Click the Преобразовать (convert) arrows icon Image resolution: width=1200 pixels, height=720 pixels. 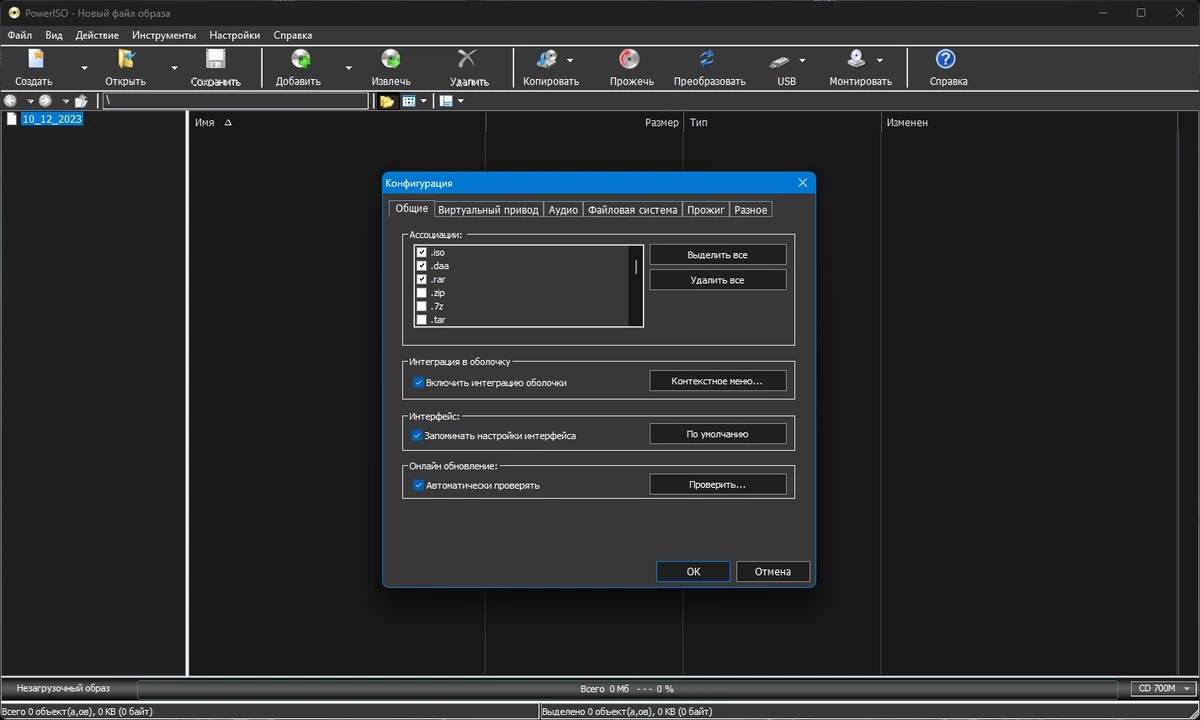(708, 60)
